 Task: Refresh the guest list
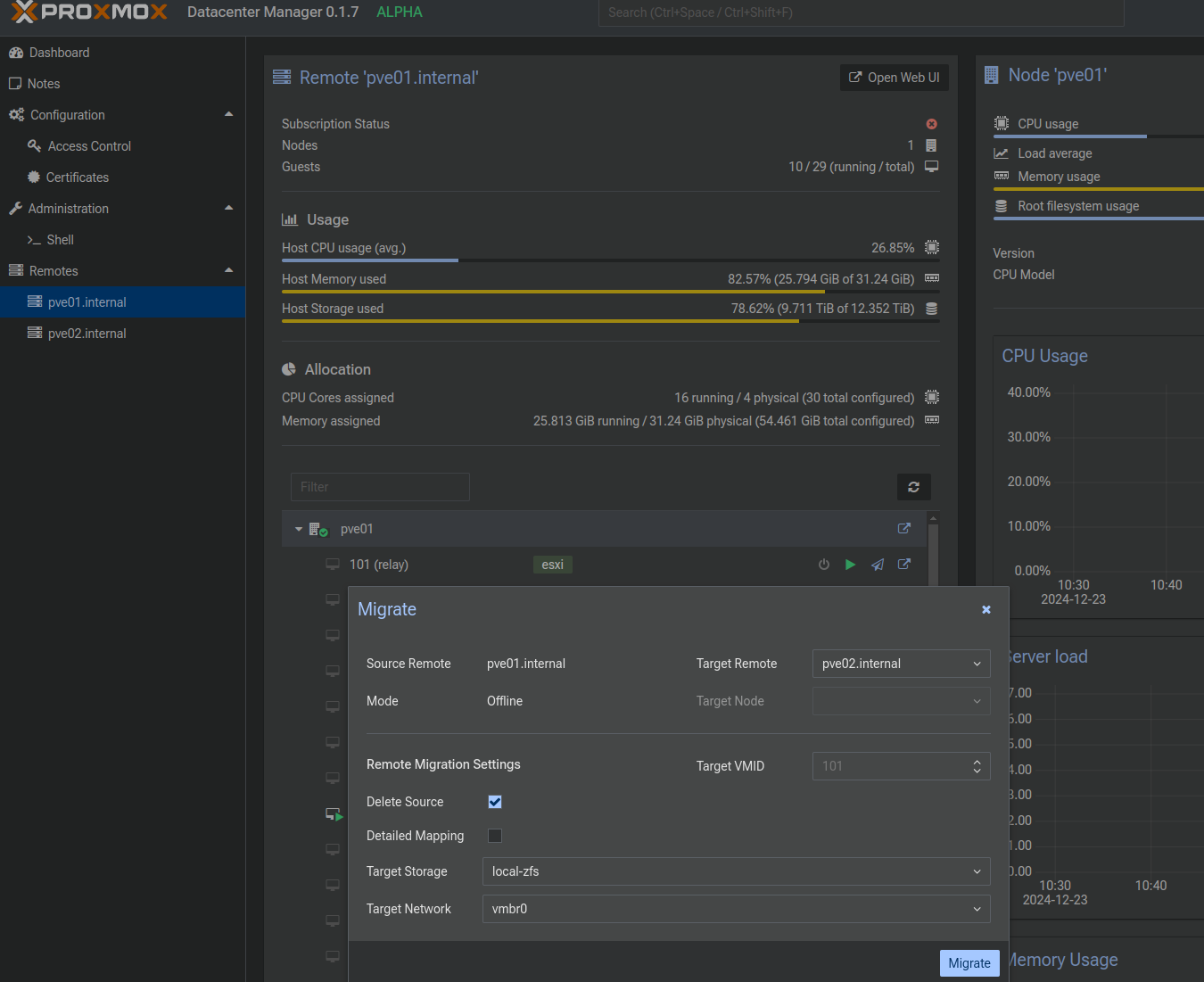[914, 487]
